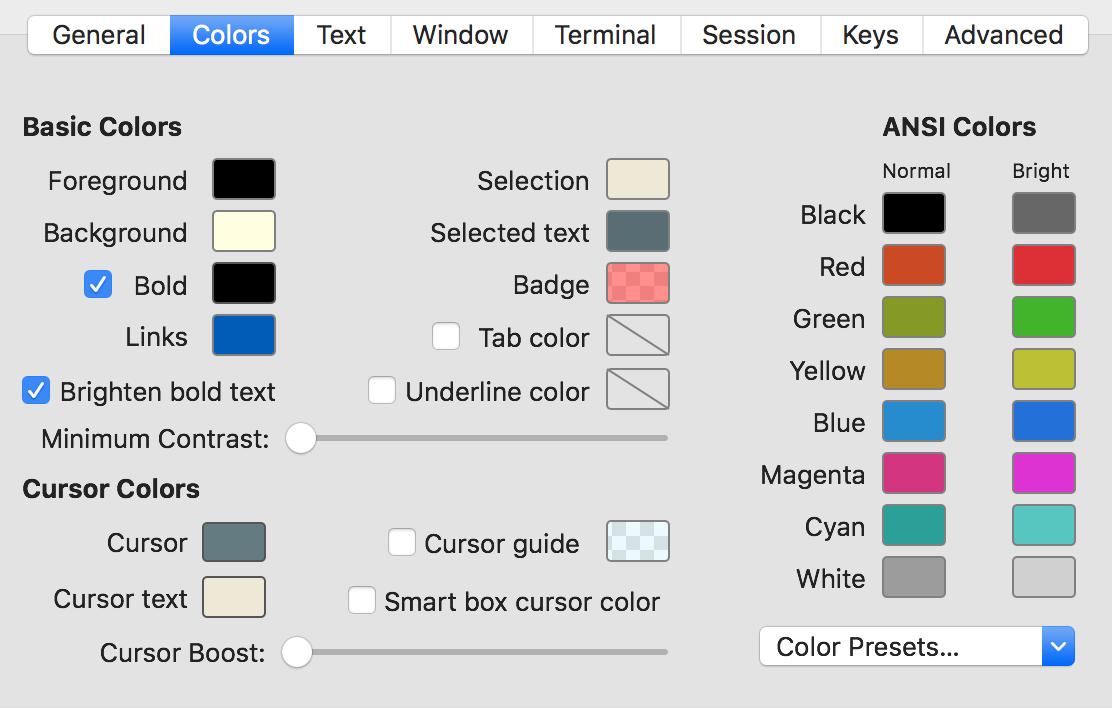Viewport: 1112px width, 708px height.
Task: Turn on Smart box cursor color
Action: click(362, 601)
